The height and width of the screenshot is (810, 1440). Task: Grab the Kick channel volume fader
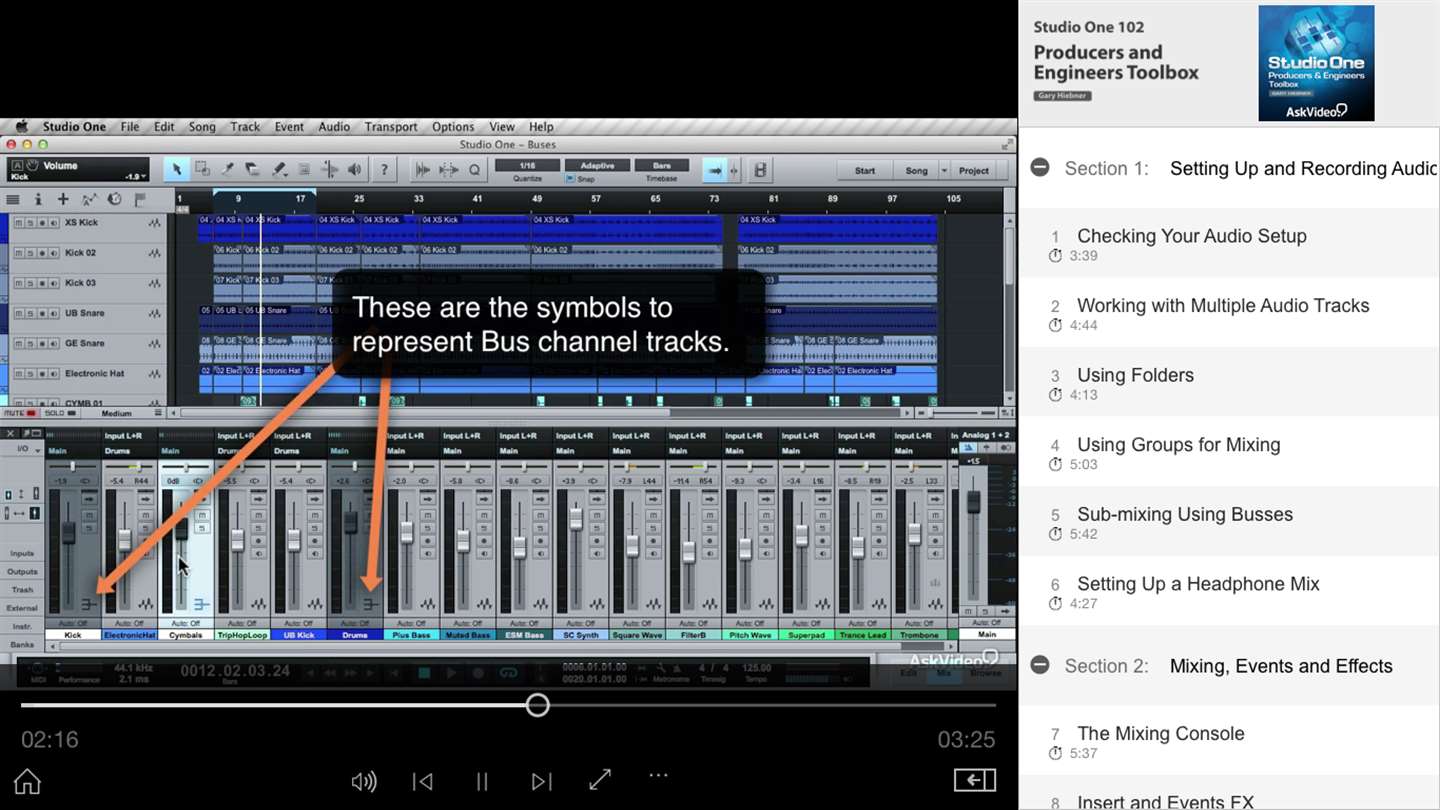[69, 531]
